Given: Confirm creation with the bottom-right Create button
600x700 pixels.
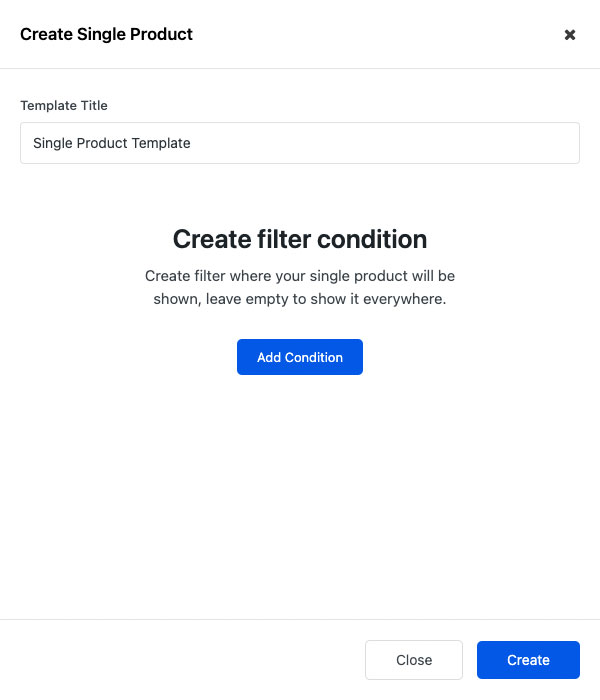Looking at the screenshot, I should [528, 660].
